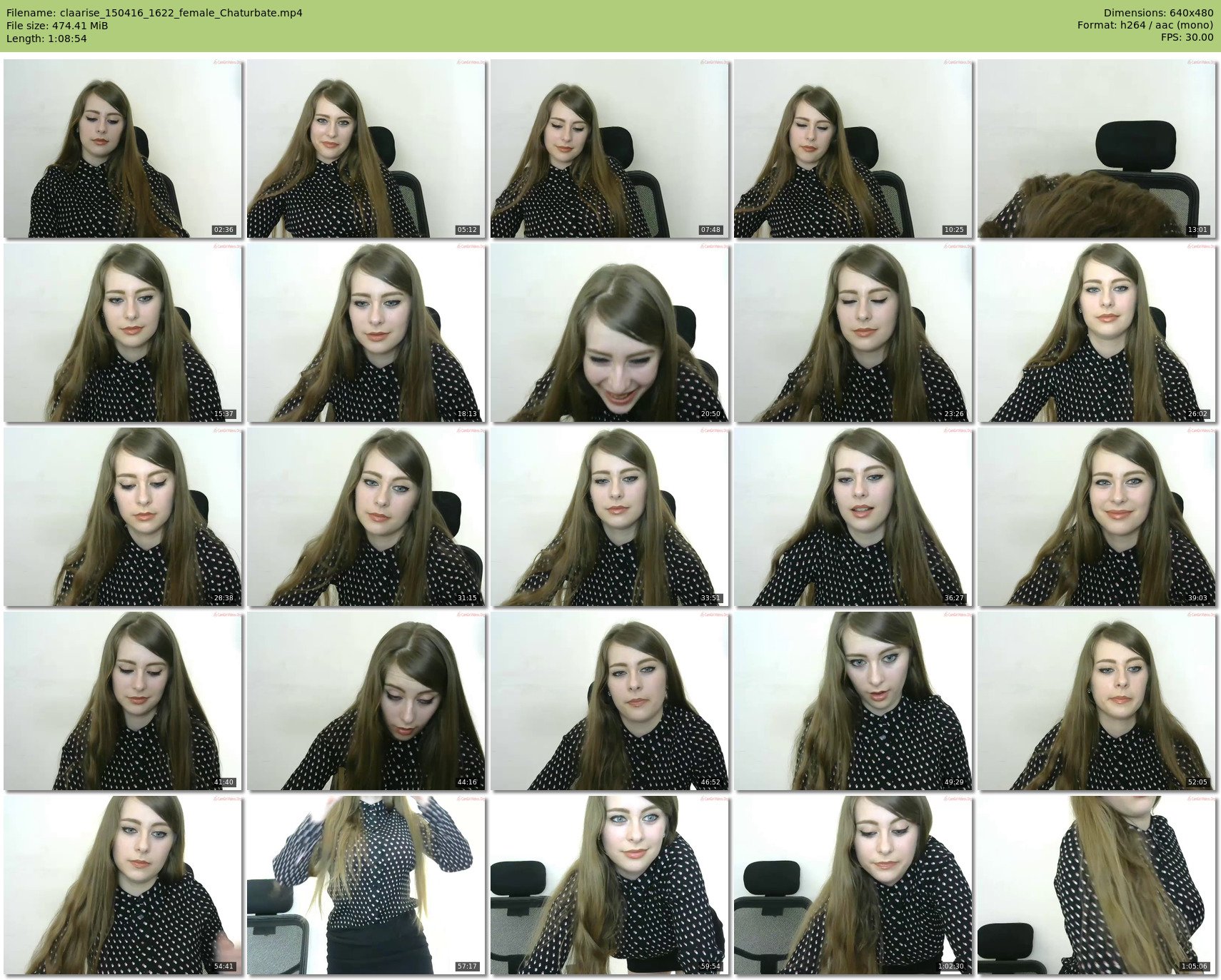This screenshot has width=1221, height=980.
Task: Choose the frame at 1:02:30
Action: tap(853, 885)
